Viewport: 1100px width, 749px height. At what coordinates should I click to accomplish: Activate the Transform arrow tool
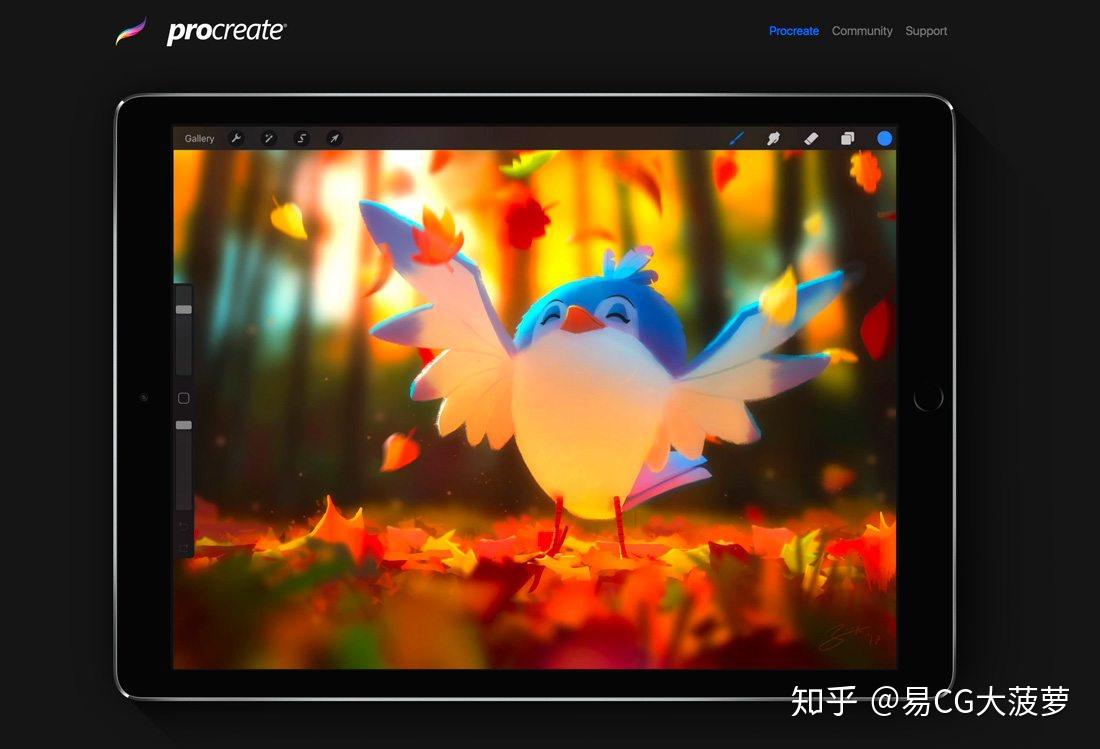[x=335, y=138]
